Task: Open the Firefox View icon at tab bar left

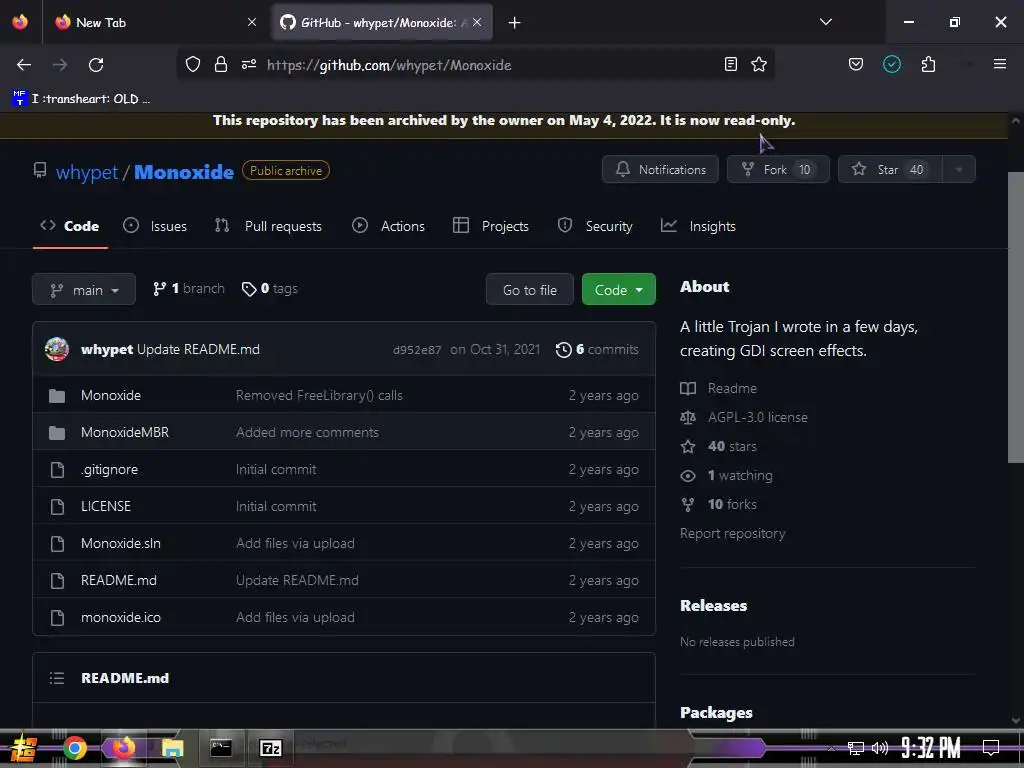Action: pyautogui.click(x=20, y=22)
